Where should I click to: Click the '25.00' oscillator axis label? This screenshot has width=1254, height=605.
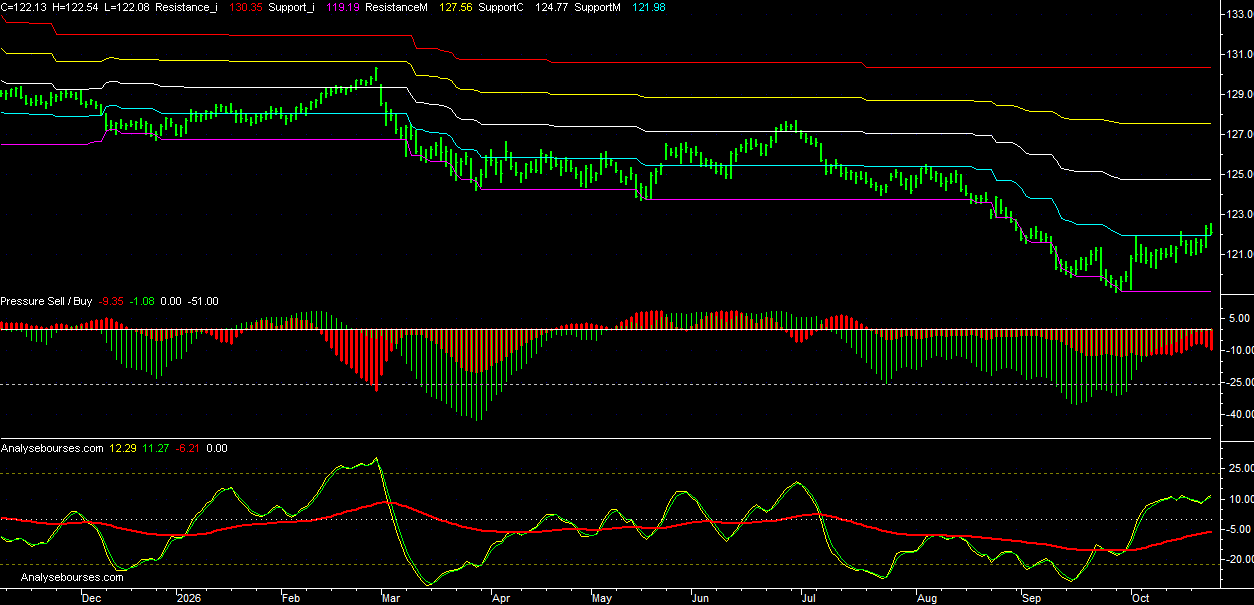1240,468
